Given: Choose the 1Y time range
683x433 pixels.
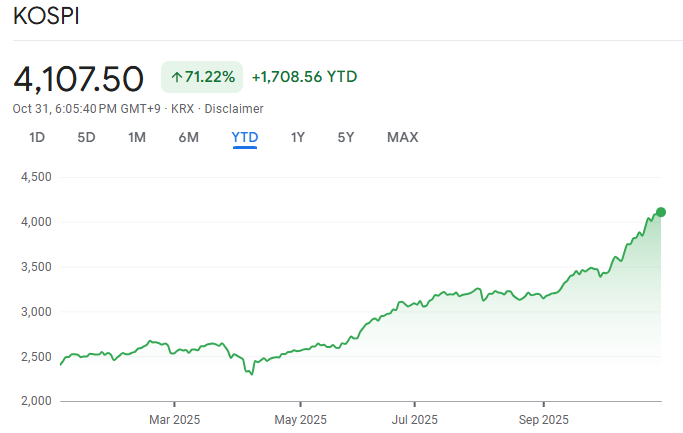Looking at the screenshot, I should point(297,137).
